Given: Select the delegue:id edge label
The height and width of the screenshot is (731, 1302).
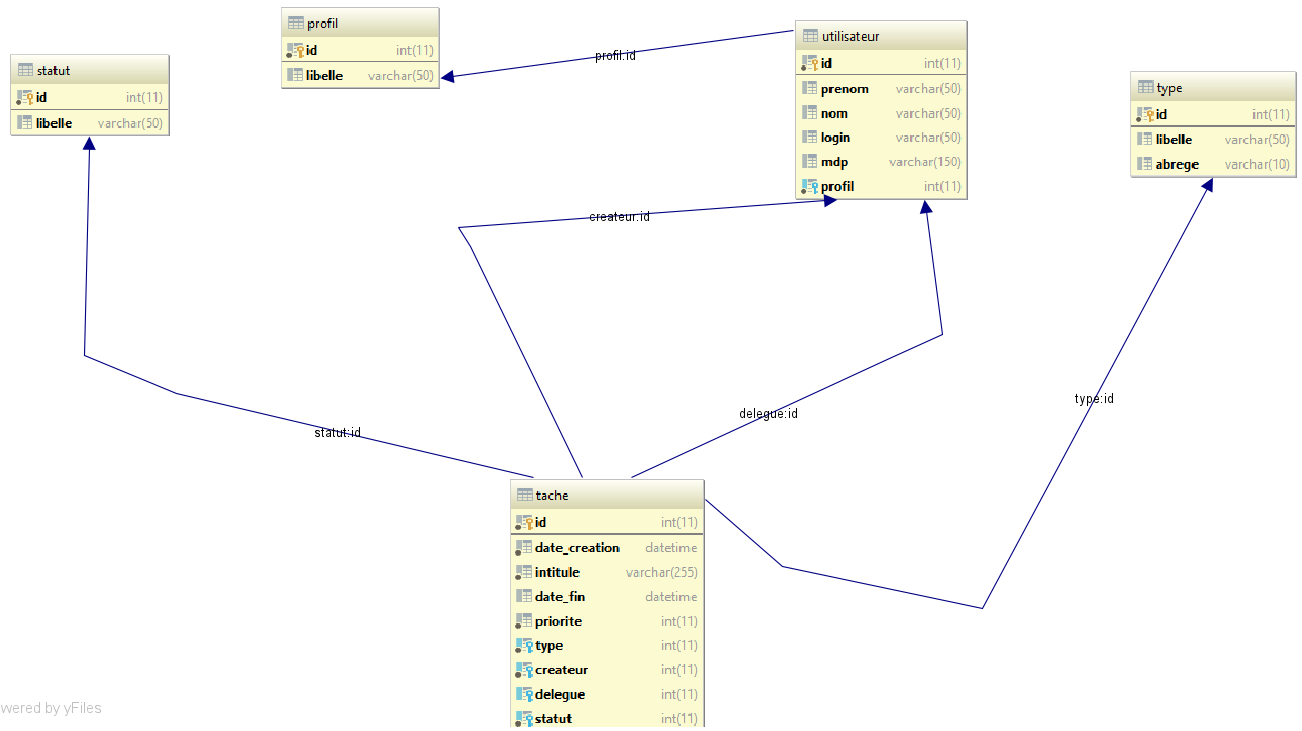Looking at the screenshot, I should [x=768, y=414].
